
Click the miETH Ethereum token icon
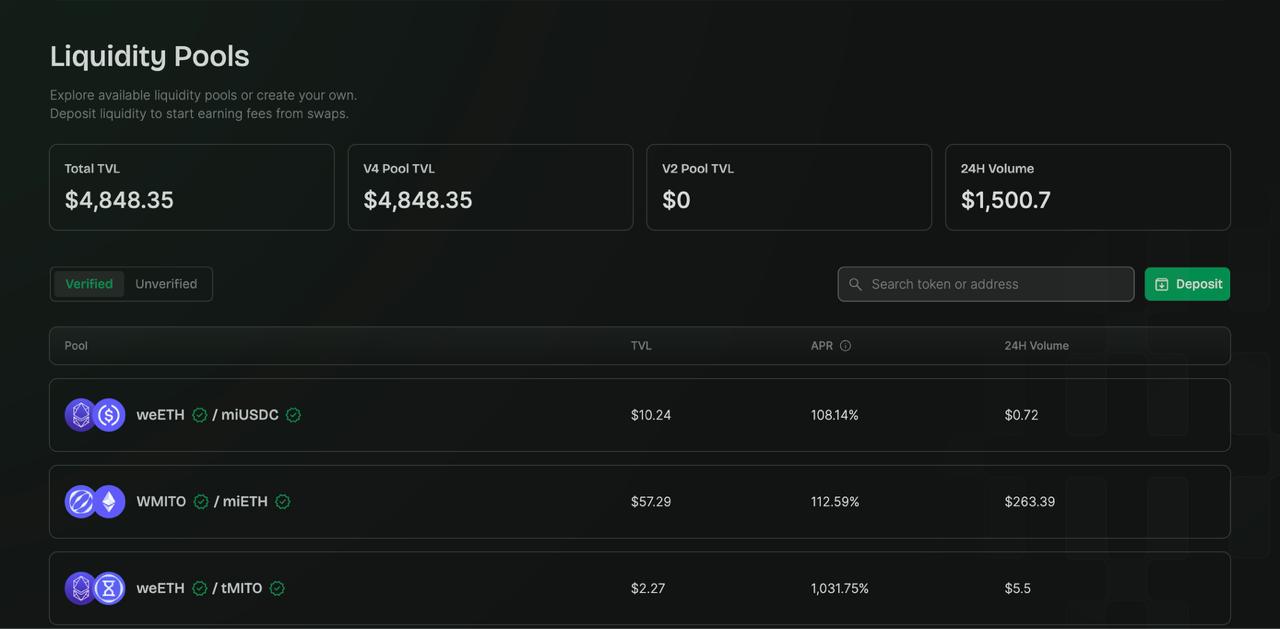click(x=109, y=502)
